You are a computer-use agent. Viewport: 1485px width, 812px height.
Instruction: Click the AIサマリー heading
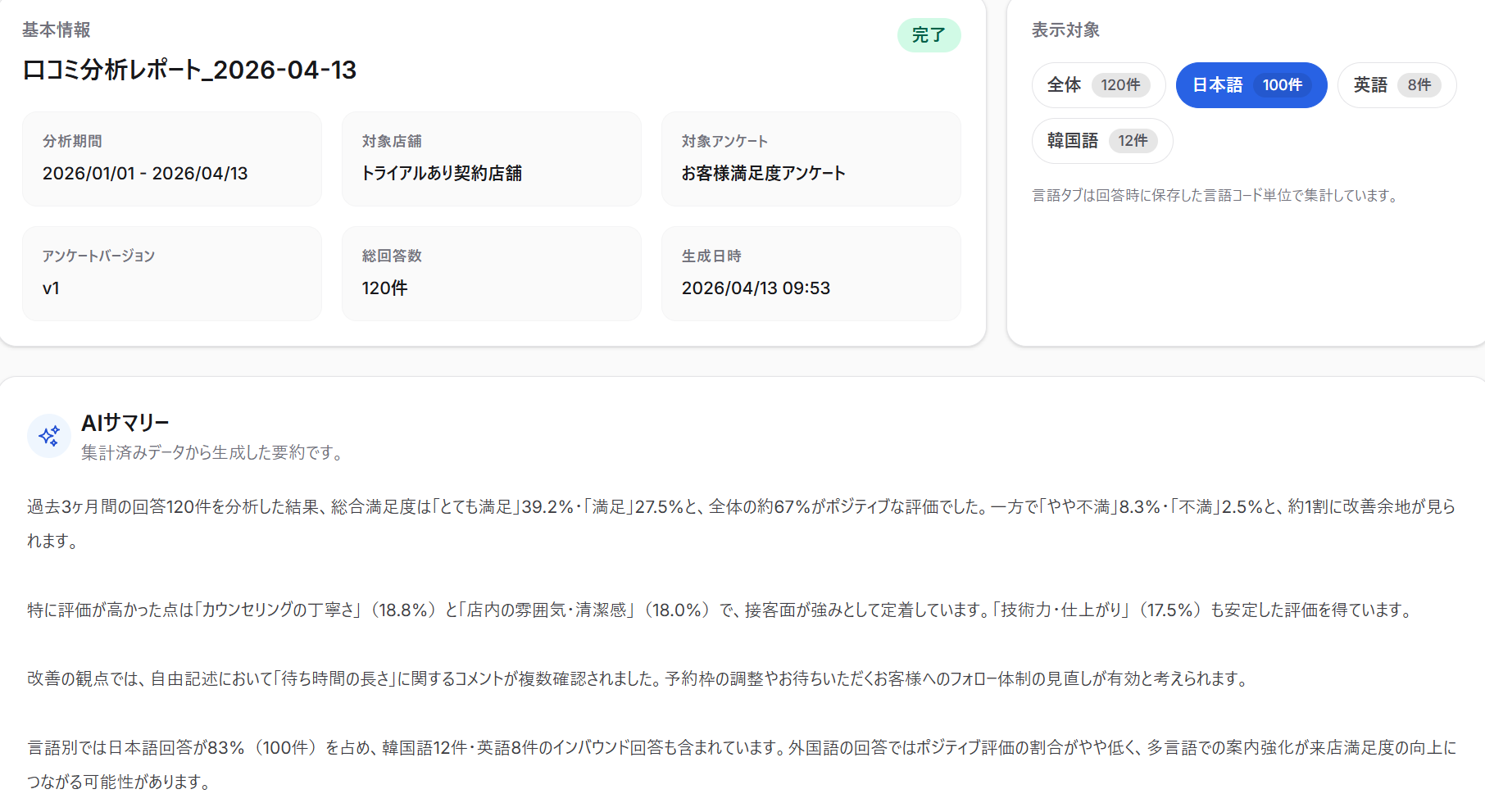125,423
